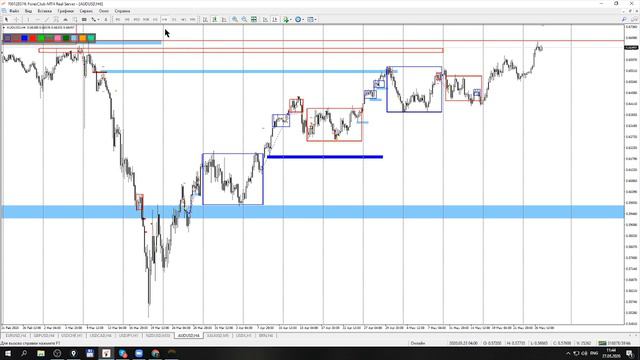The height and width of the screenshot is (360, 640).
Task: Switch timeframe to M30
Action: [146, 19]
